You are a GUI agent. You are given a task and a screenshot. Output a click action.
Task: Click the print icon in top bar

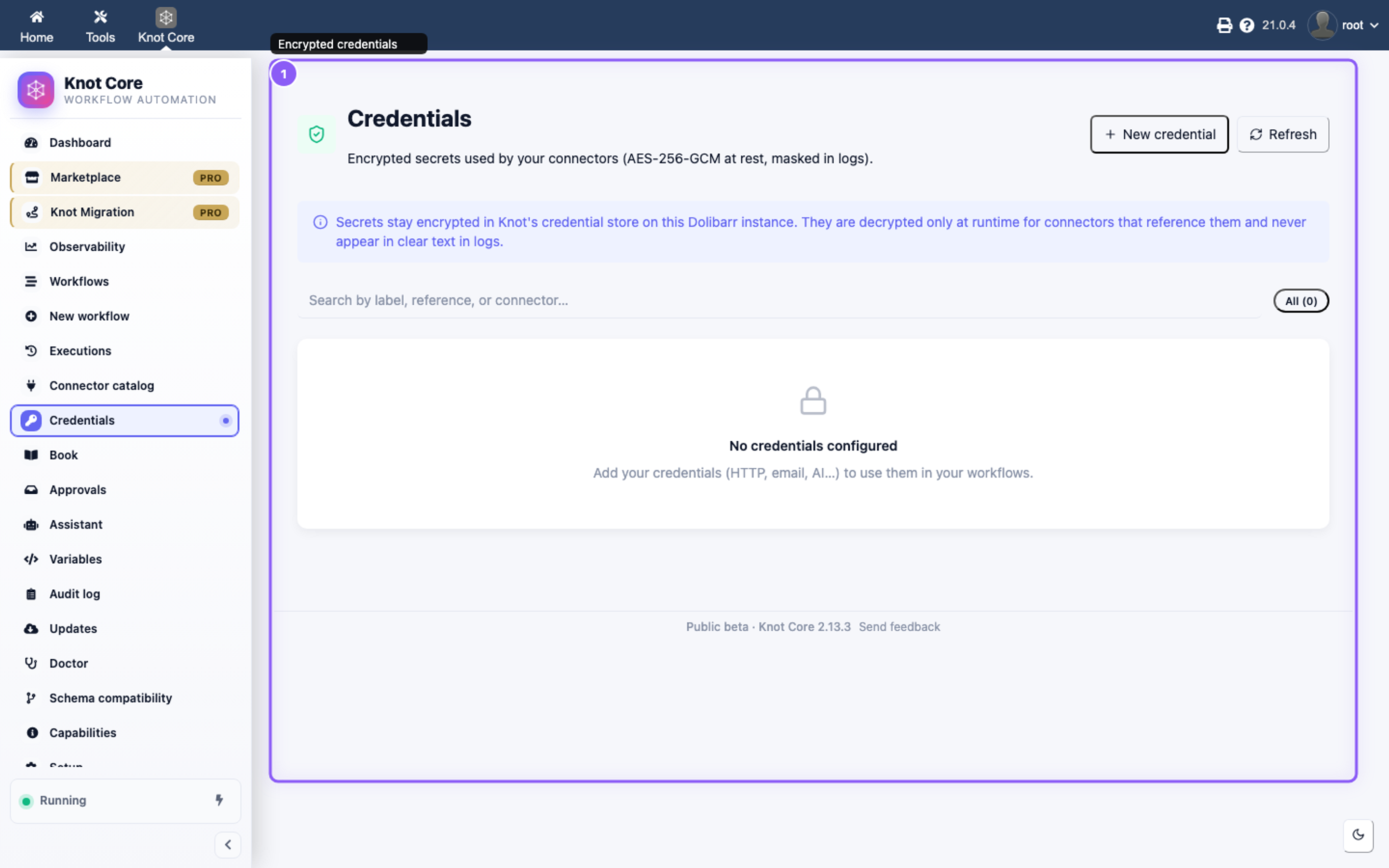[x=1224, y=25]
